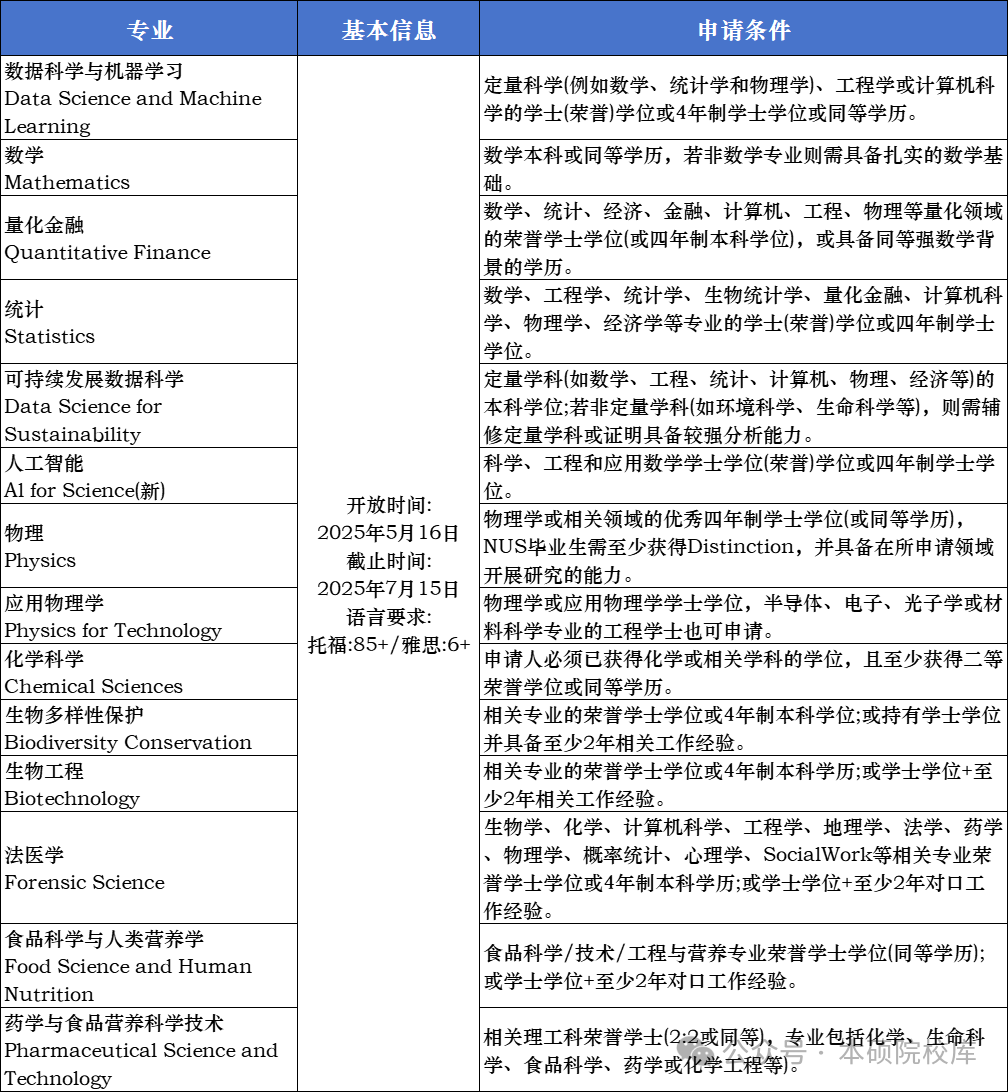
Task: Click requirement starting 定量科学(例如数学
Action: tap(743, 98)
